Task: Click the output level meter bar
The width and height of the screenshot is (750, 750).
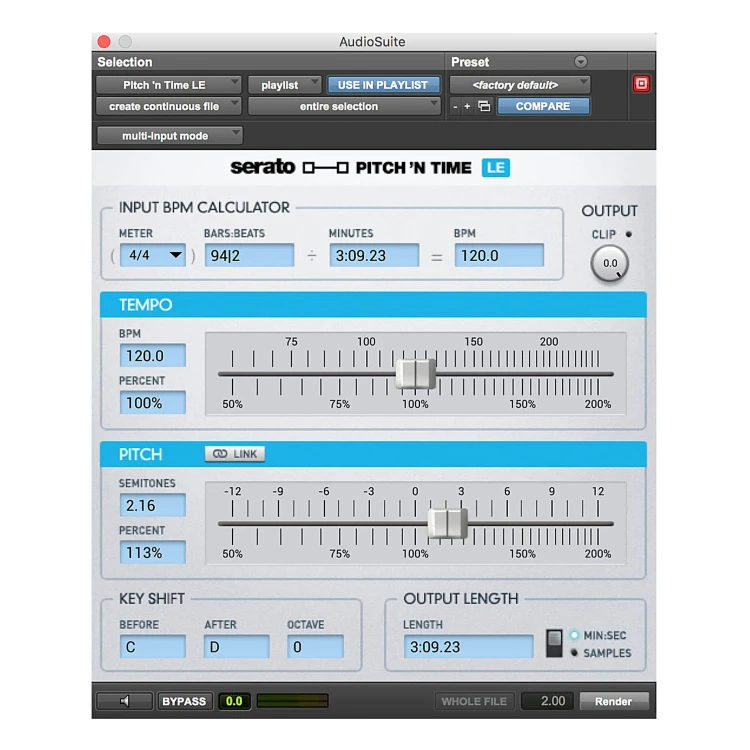Action: 293,701
